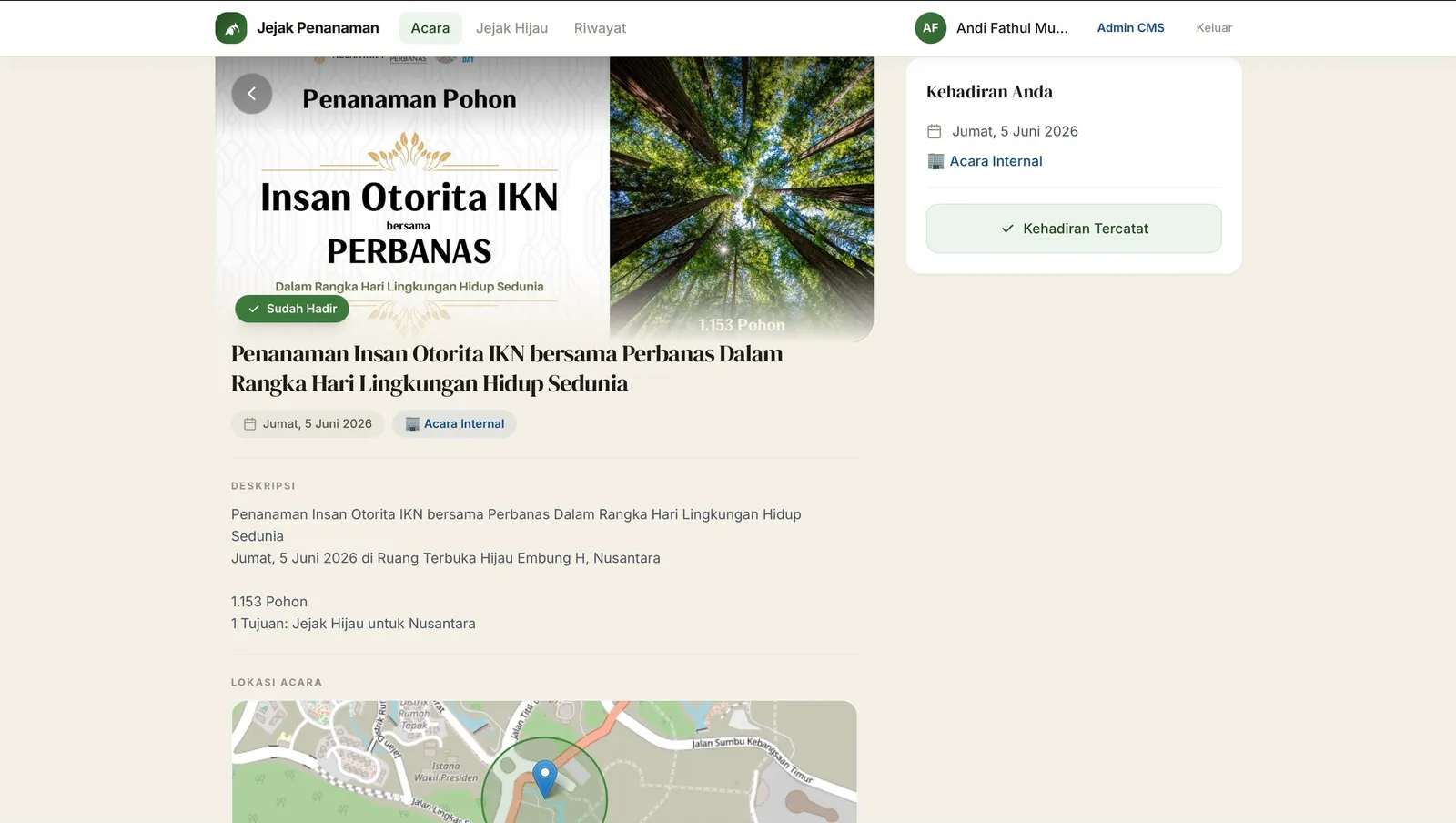Click the Istana Wakil Presiden map label
The image size is (1456, 823).
pos(446,772)
